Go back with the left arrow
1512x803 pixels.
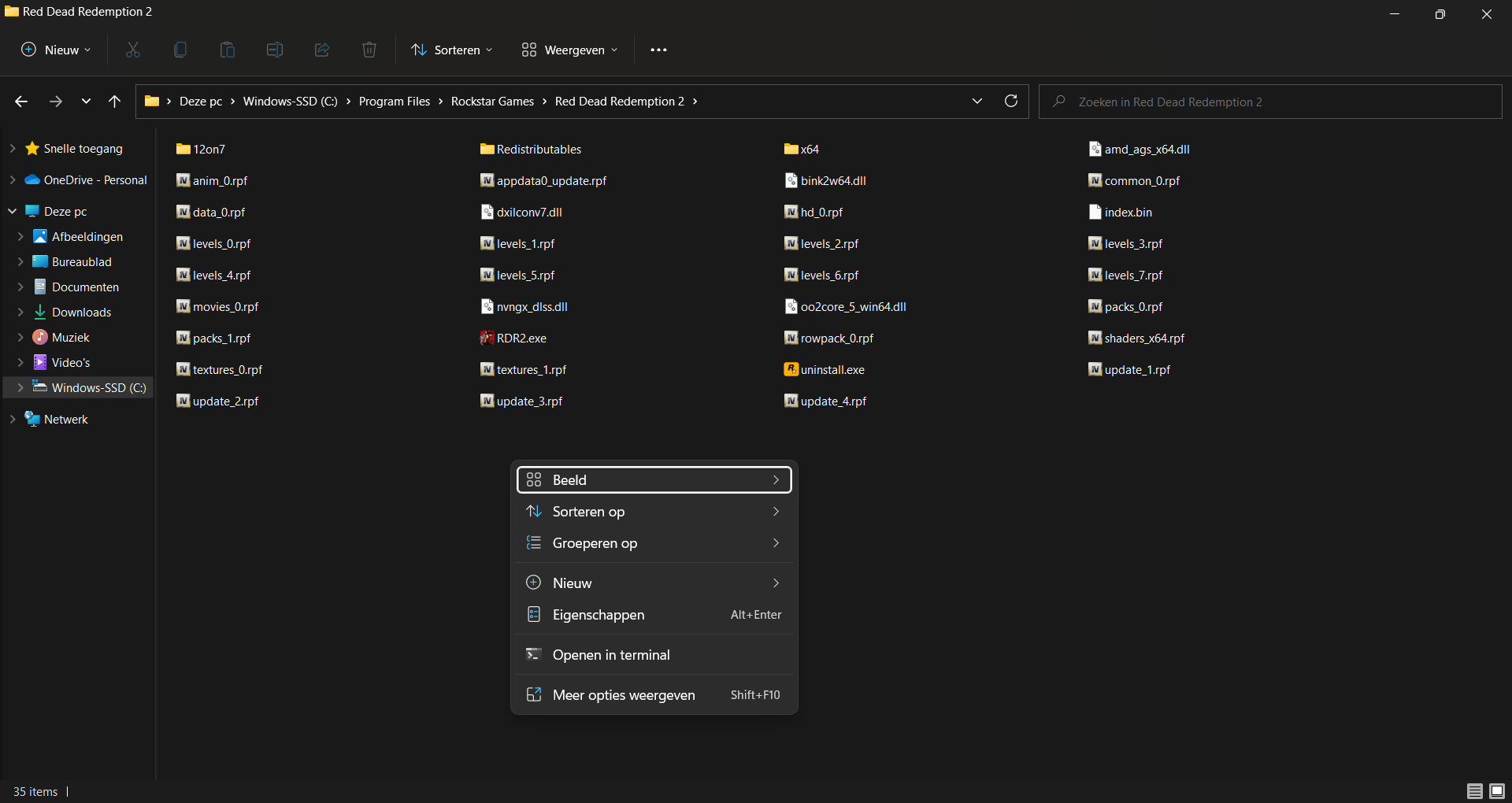click(x=21, y=102)
